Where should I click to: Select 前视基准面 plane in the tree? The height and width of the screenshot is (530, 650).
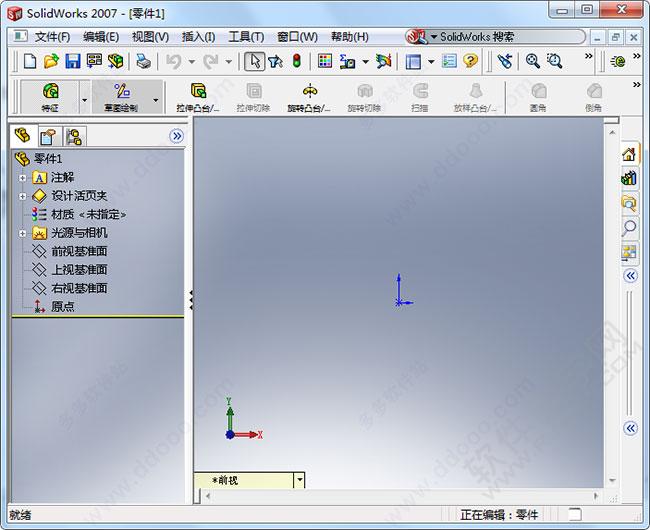click(79, 252)
